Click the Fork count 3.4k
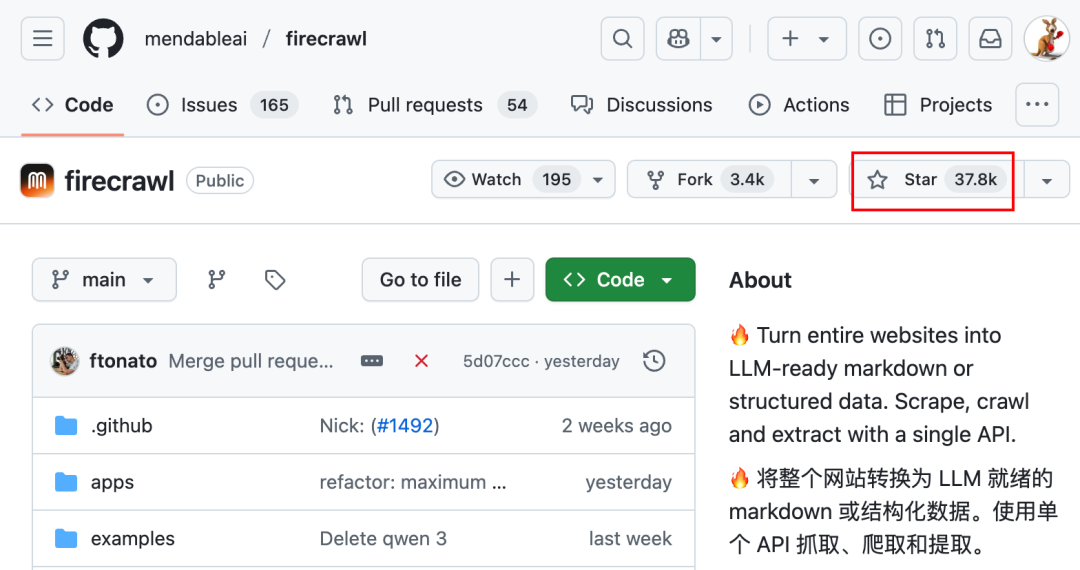 click(x=747, y=180)
